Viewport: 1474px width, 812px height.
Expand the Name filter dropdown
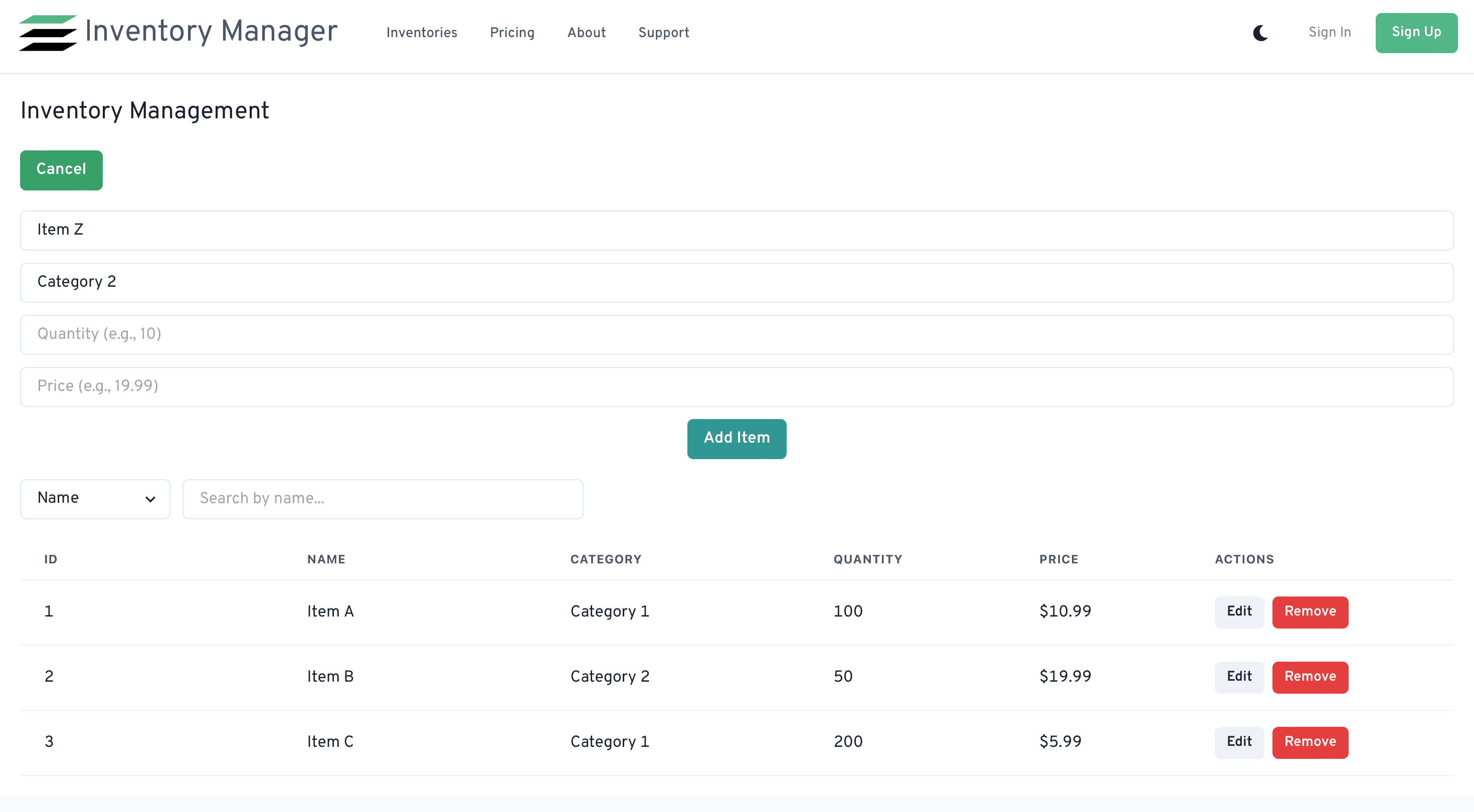95,498
